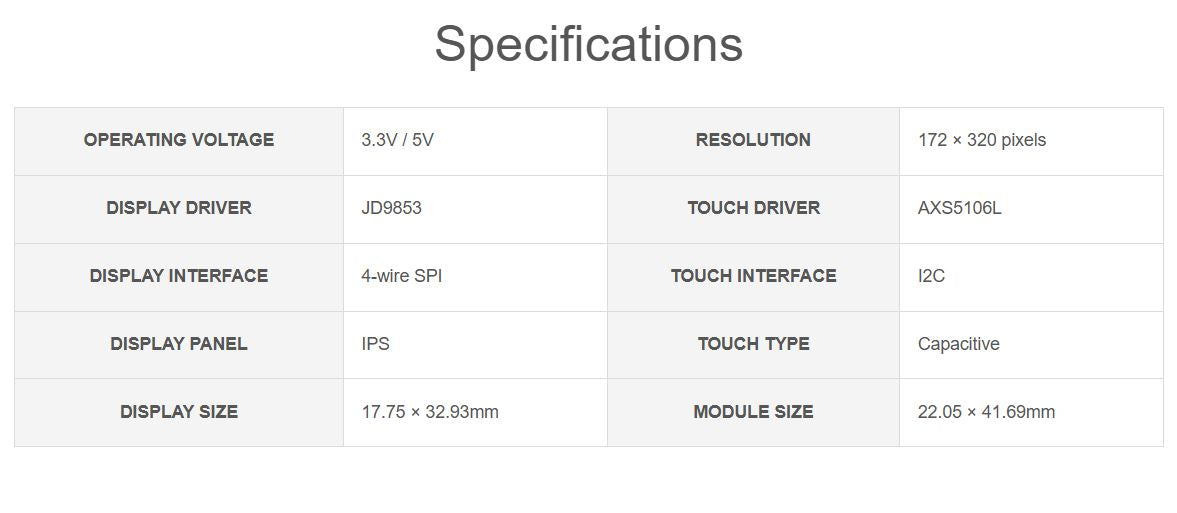
Task: Select the Display Interface label cell
Action: pyautogui.click(x=179, y=276)
